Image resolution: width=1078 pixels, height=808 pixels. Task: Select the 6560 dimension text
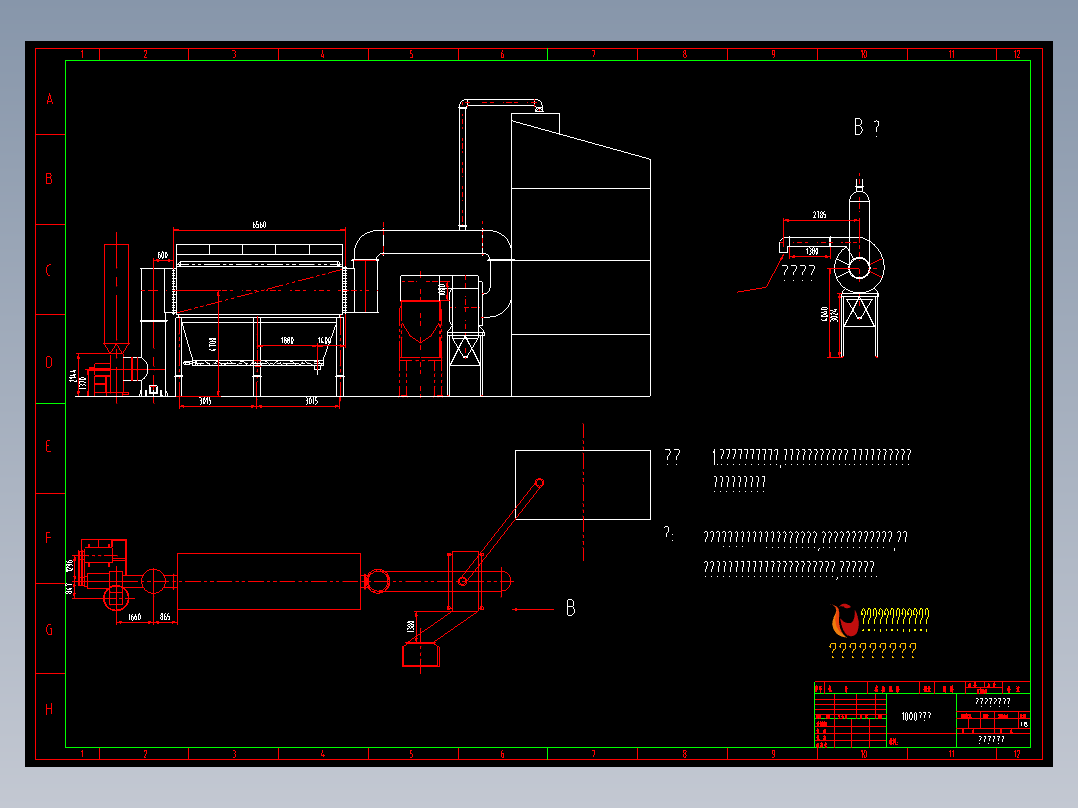click(x=259, y=225)
